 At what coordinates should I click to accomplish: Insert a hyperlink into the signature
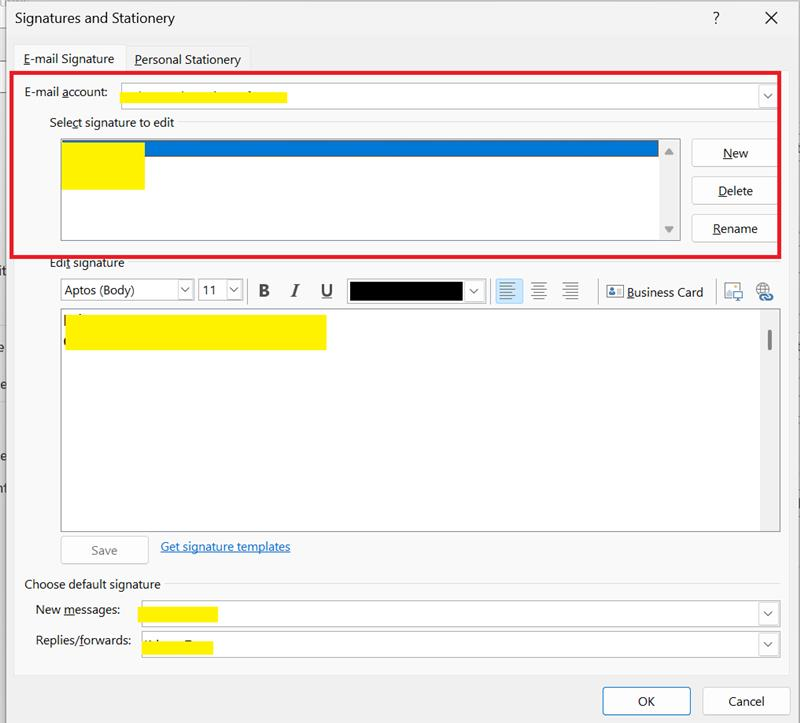pyautogui.click(x=764, y=291)
